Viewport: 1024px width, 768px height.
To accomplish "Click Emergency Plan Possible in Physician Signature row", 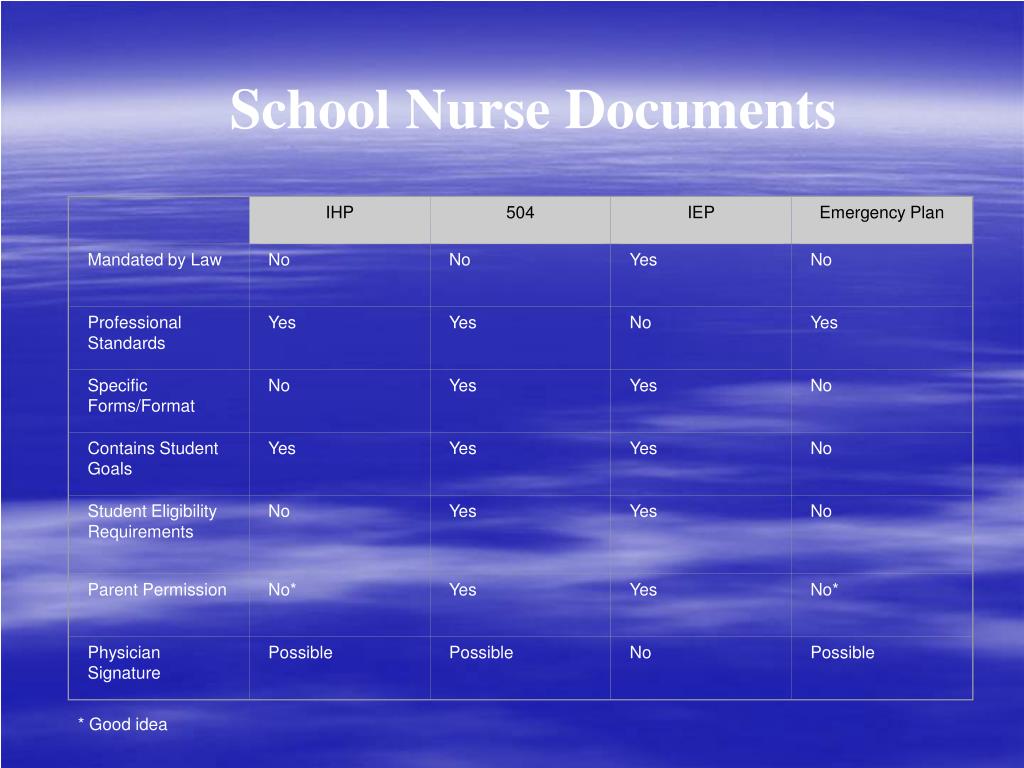I will [x=842, y=652].
